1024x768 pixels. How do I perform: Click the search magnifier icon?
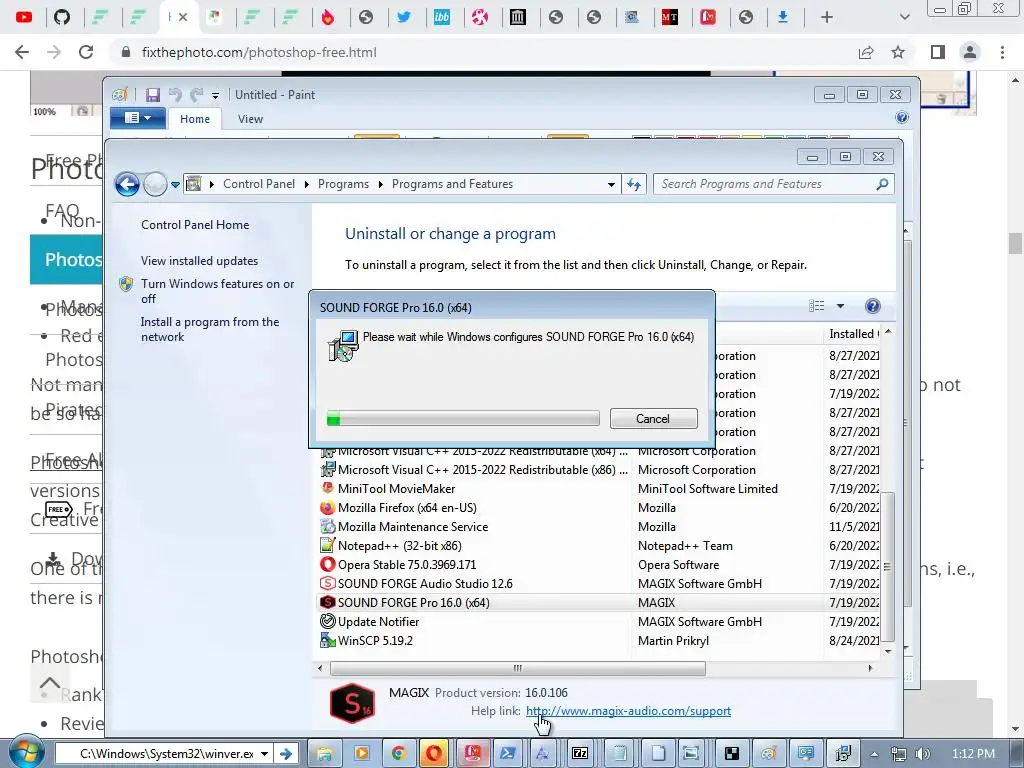(882, 184)
